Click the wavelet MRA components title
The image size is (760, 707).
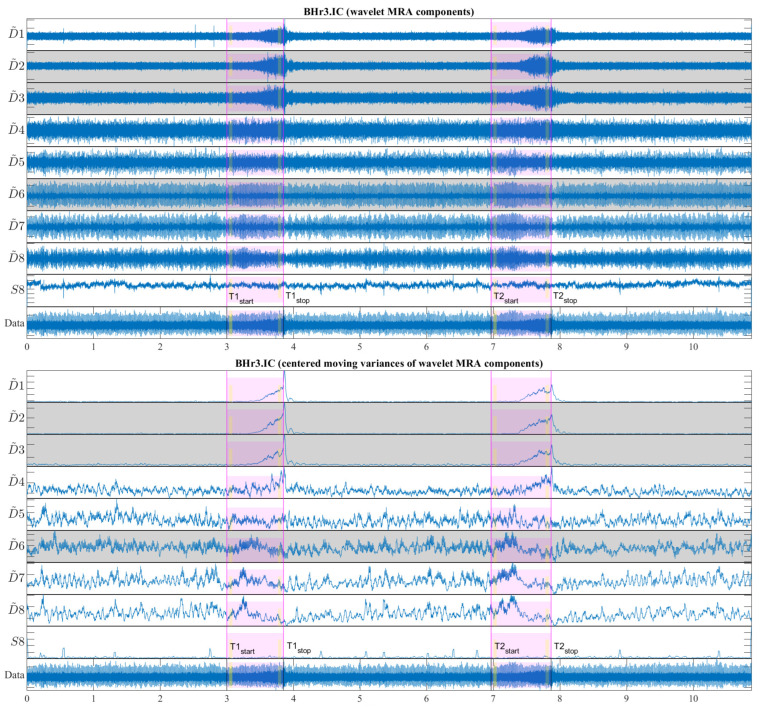(x=389, y=12)
